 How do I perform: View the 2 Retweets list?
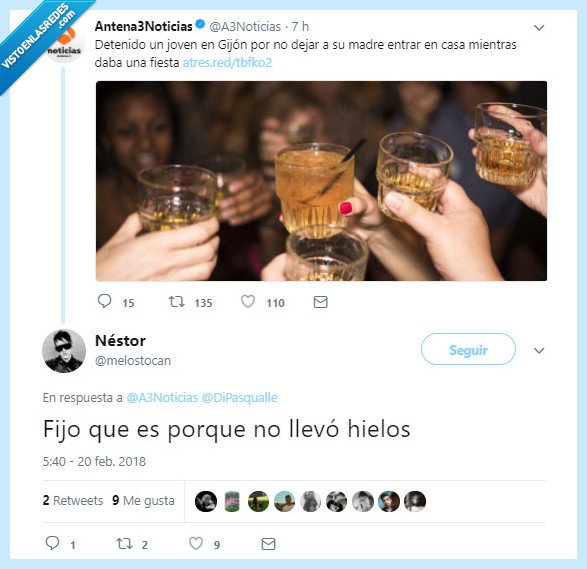(x=73, y=500)
